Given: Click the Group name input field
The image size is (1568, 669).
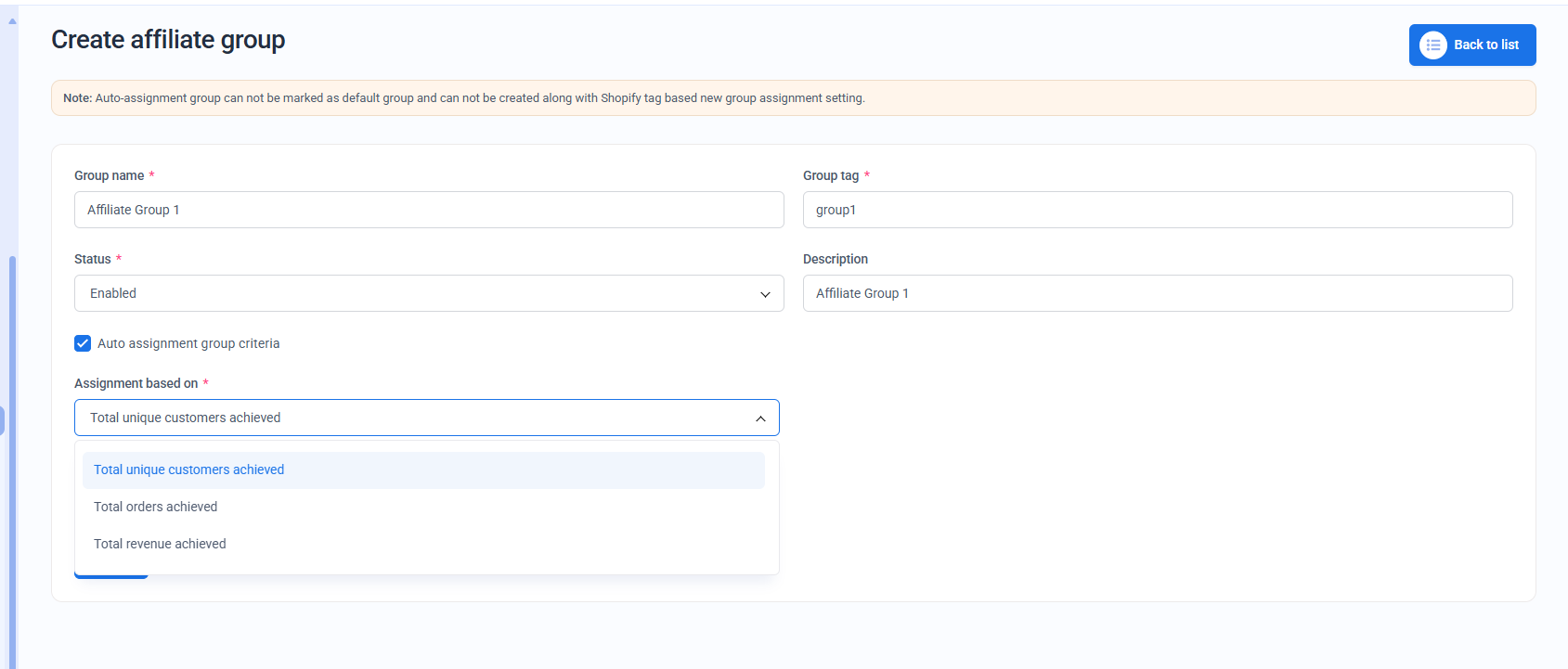Looking at the screenshot, I should (x=428, y=210).
